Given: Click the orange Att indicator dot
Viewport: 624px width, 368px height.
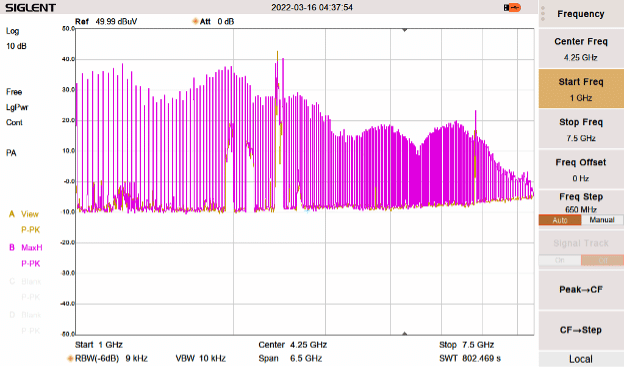Looking at the screenshot, I should point(195,21).
